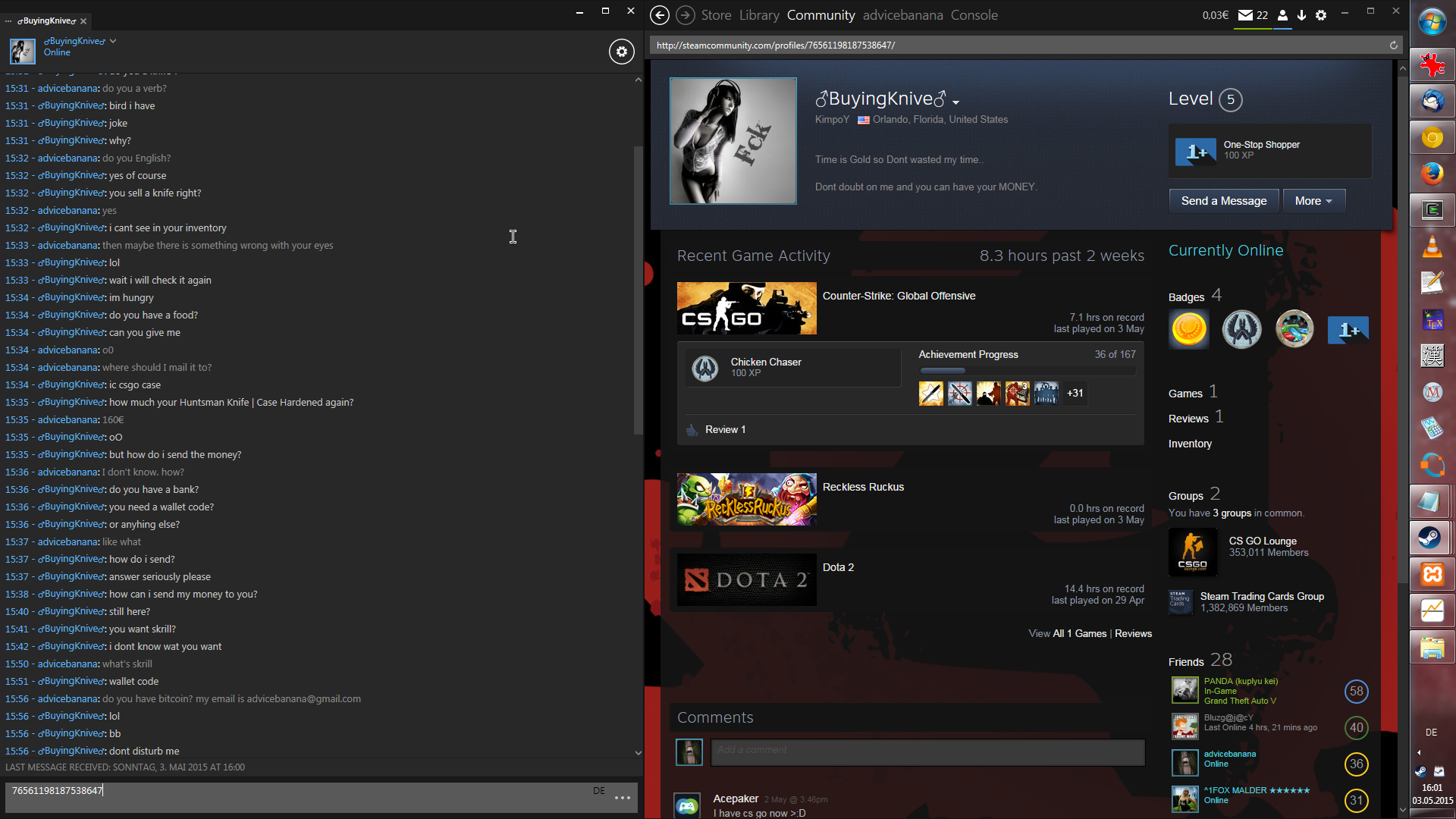Click the Steam back navigation arrow
This screenshot has height=819, width=1456.
[x=660, y=15]
